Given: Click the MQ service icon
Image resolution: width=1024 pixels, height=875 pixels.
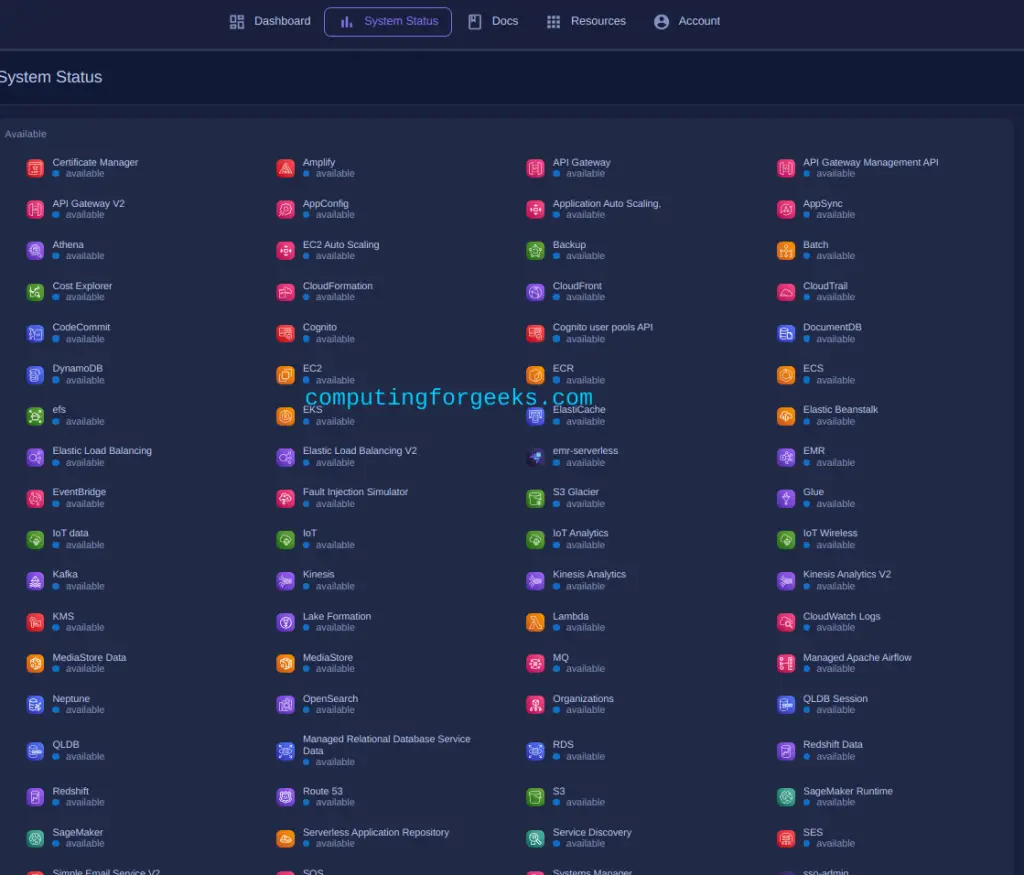Looking at the screenshot, I should click(x=536, y=663).
